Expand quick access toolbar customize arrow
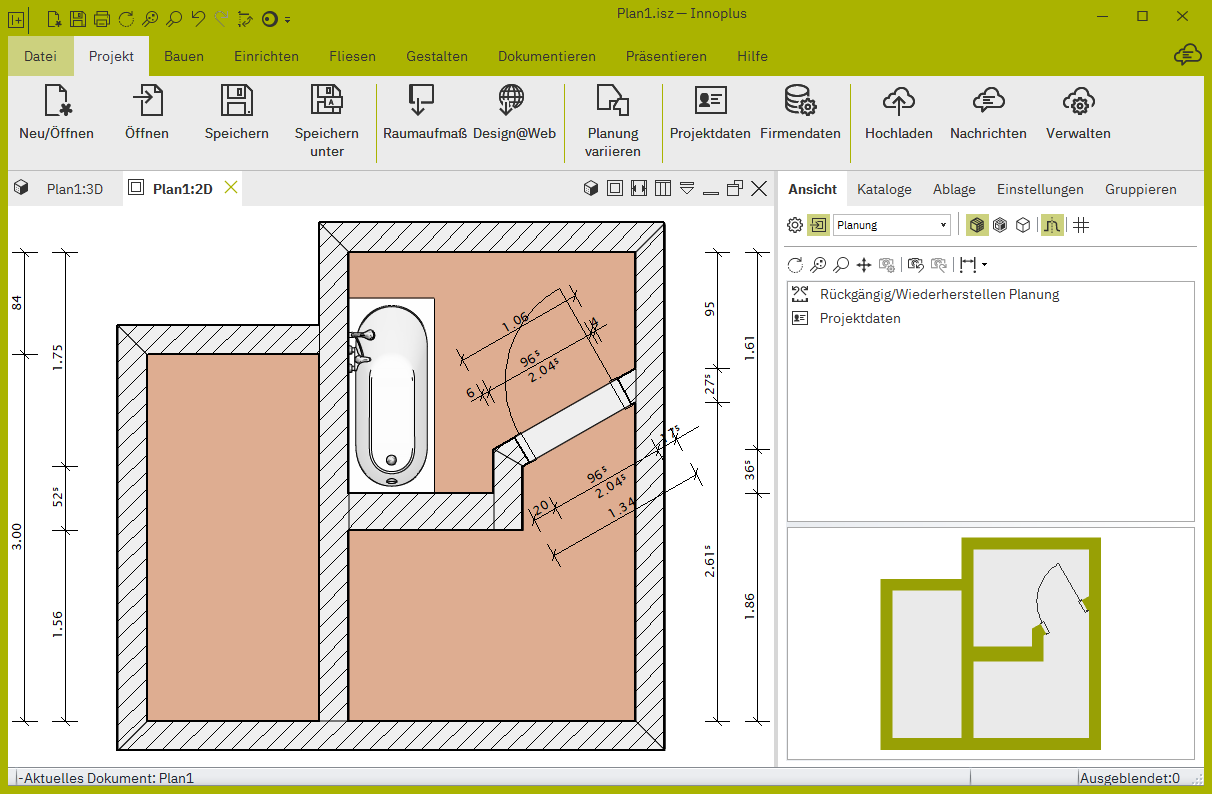1212x794 pixels. click(x=288, y=19)
